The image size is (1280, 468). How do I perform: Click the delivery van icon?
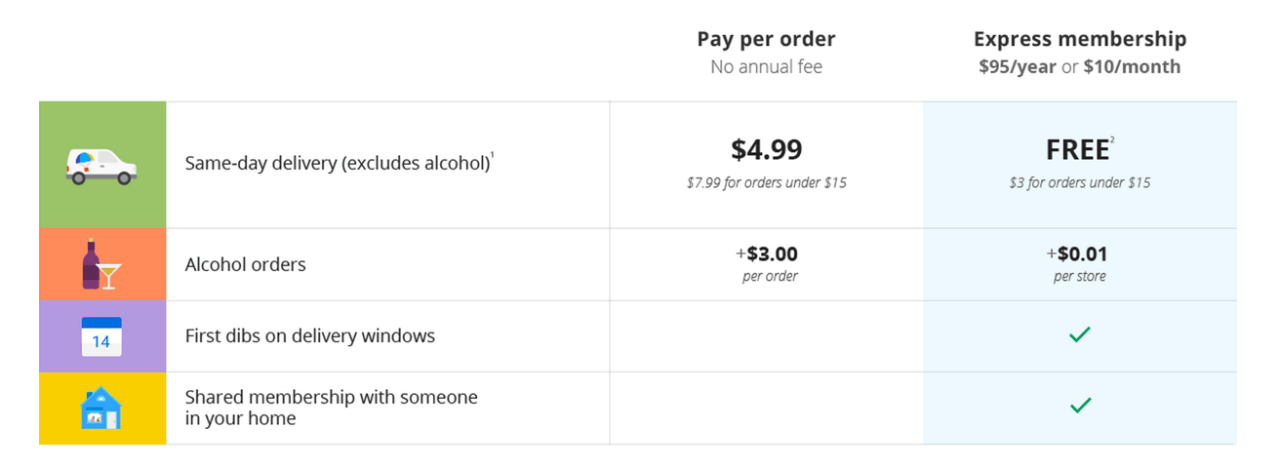click(101, 166)
